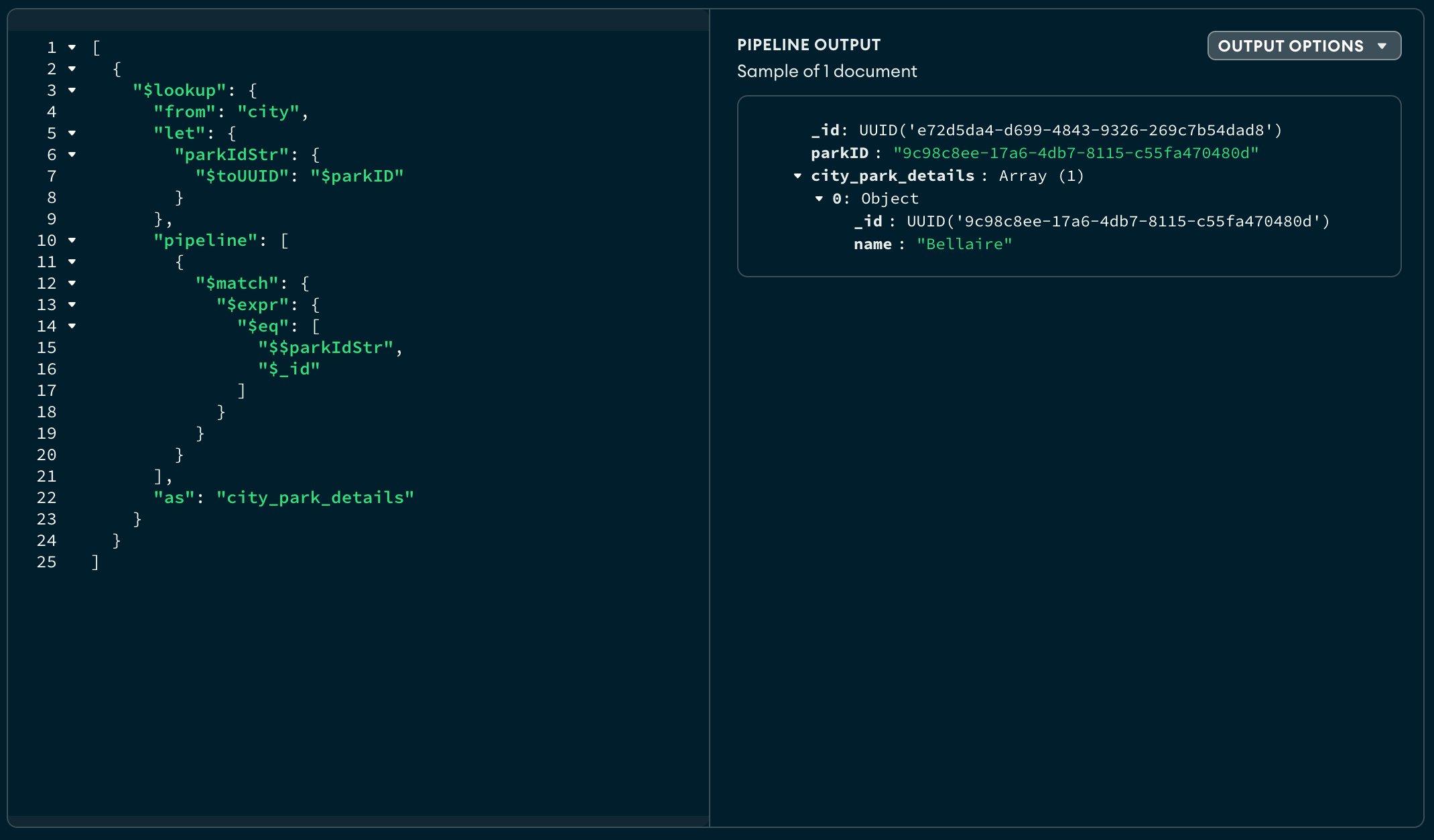Click the "$toUUID" operator on line 7

pyautogui.click(x=242, y=176)
